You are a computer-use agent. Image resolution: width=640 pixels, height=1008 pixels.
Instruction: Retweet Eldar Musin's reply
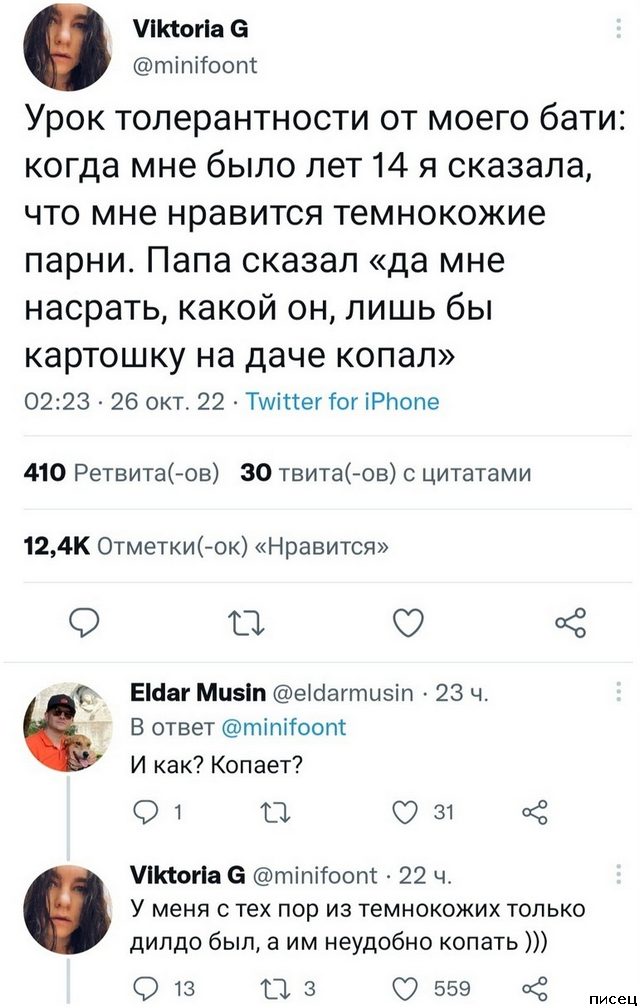pyautogui.click(x=273, y=811)
